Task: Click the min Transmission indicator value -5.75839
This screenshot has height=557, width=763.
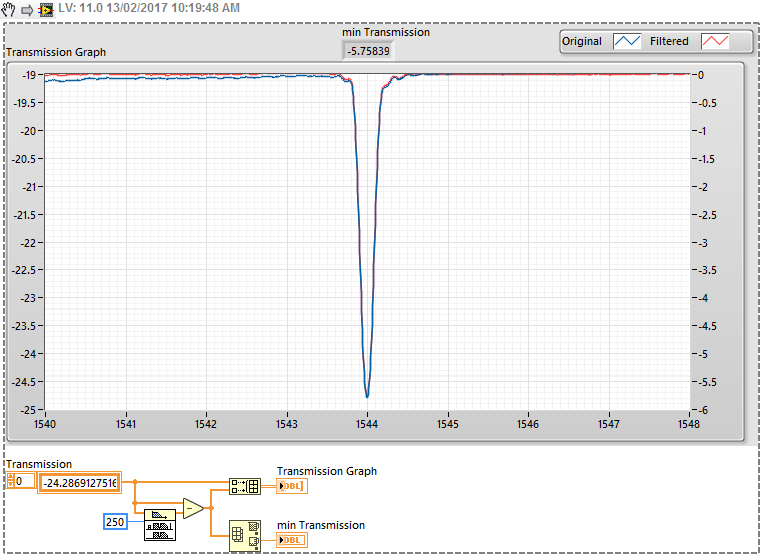Action: 368,51
